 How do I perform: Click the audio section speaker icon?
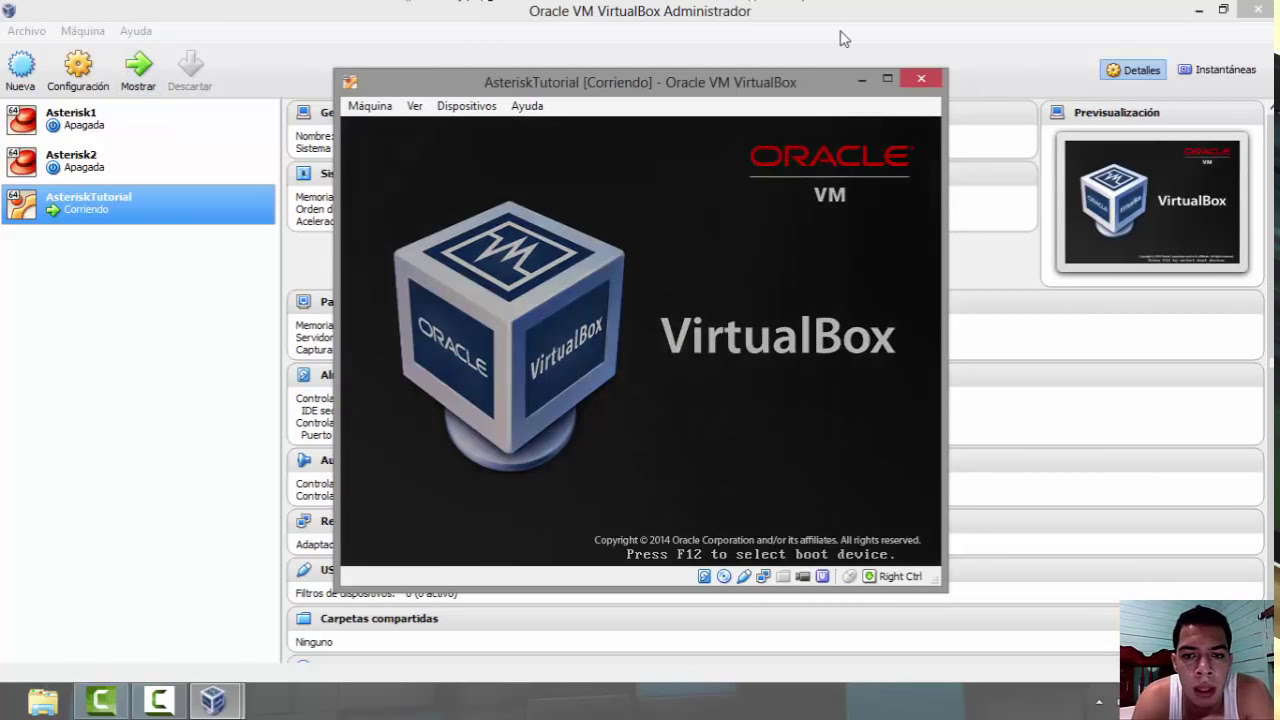click(x=304, y=460)
